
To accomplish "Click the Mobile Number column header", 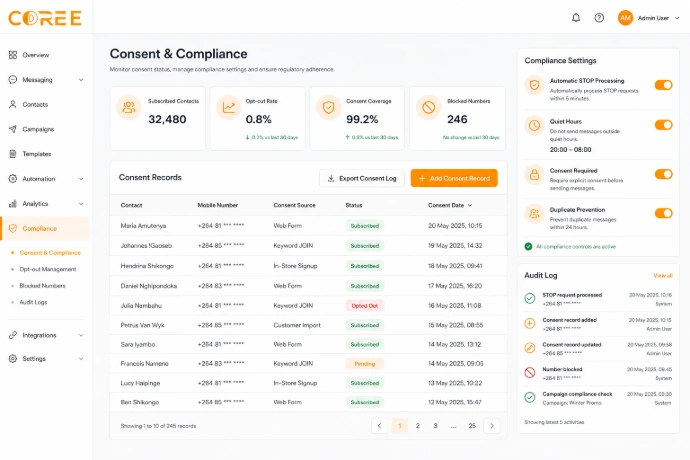I will tap(217, 205).
